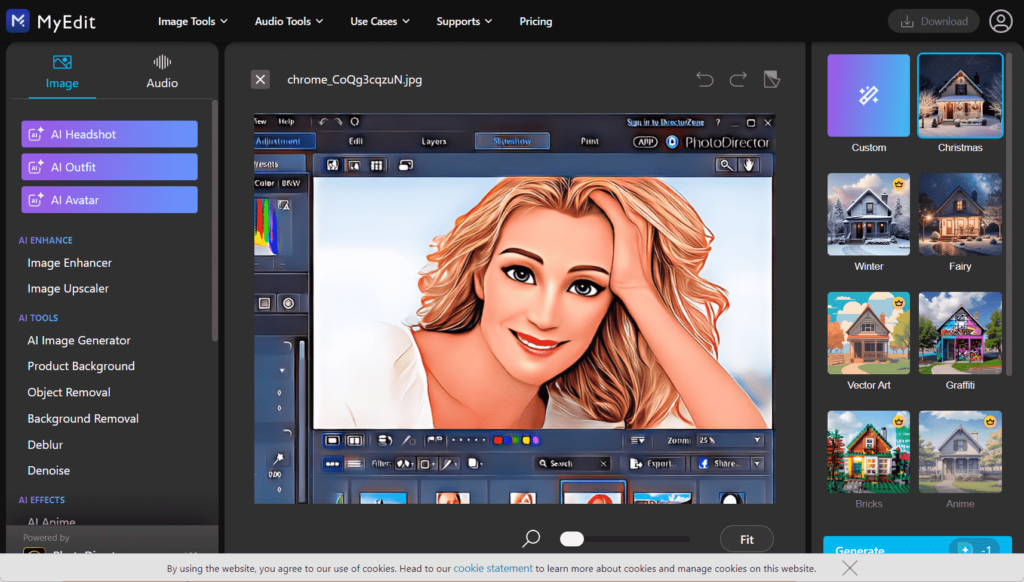Switch to the Image tab
The height and width of the screenshot is (582, 1024).
[62, 73]
